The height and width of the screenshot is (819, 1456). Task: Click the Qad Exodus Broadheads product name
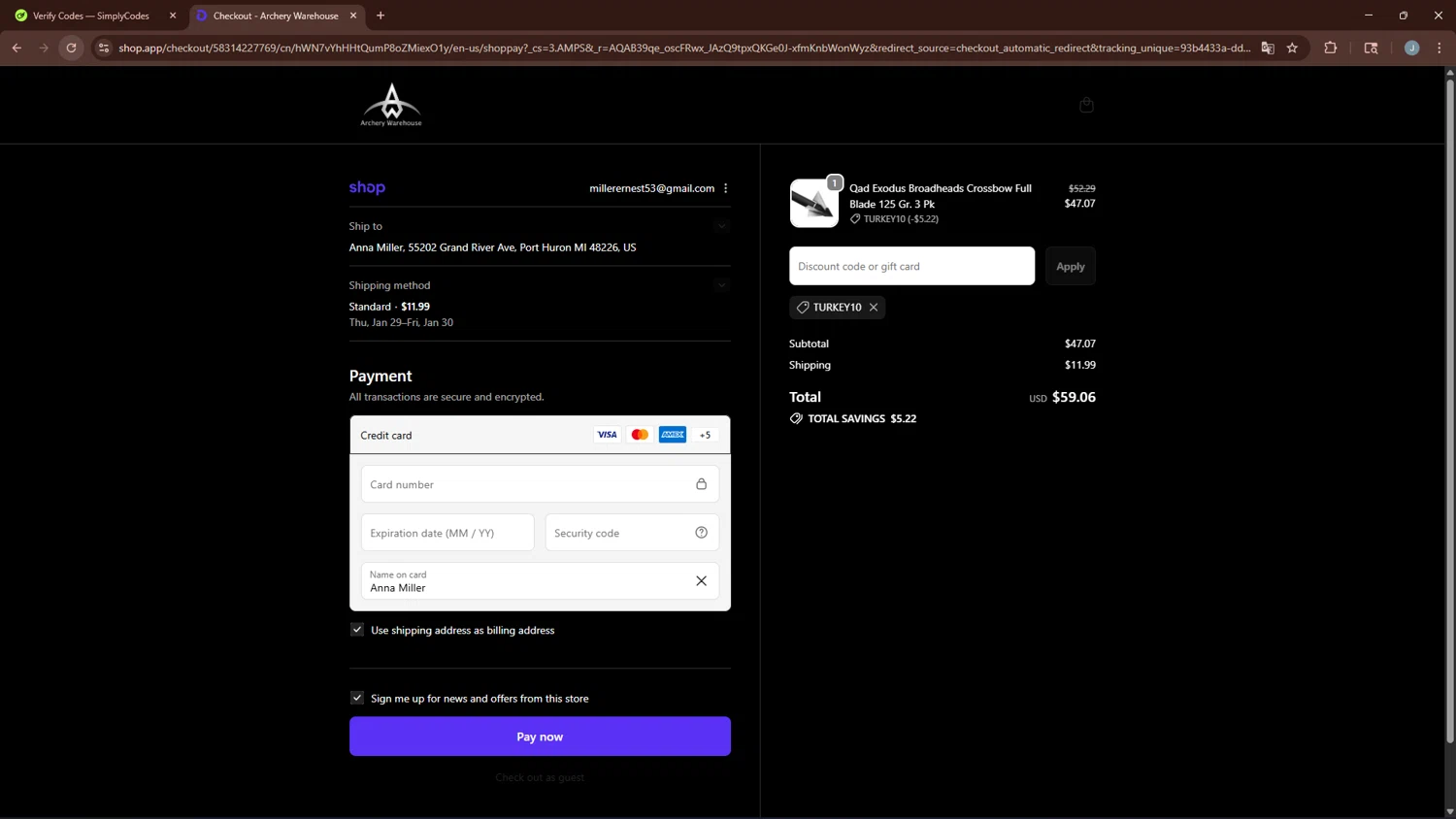[941, 196]
